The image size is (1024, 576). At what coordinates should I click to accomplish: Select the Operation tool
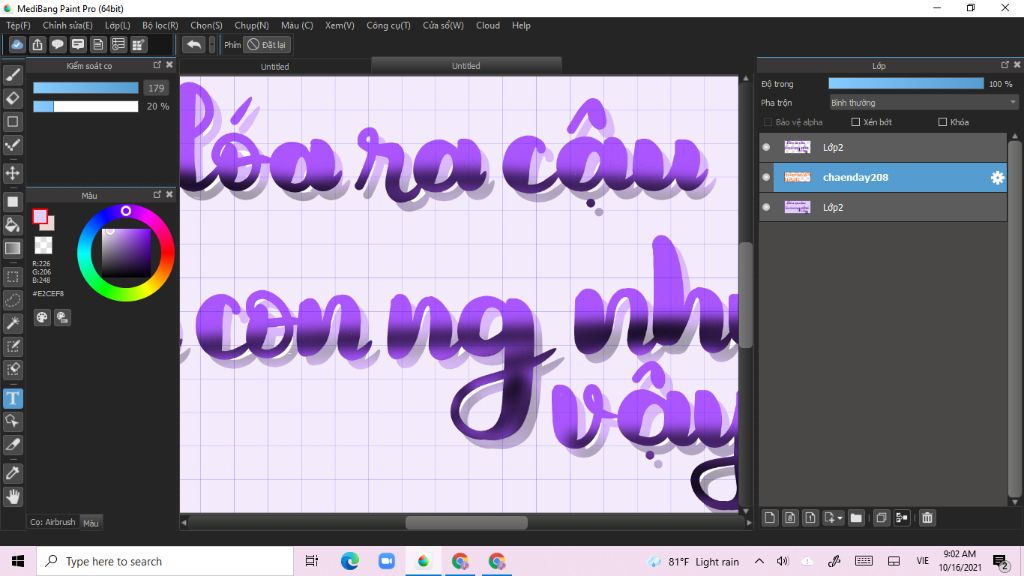[x=12, y=421]
